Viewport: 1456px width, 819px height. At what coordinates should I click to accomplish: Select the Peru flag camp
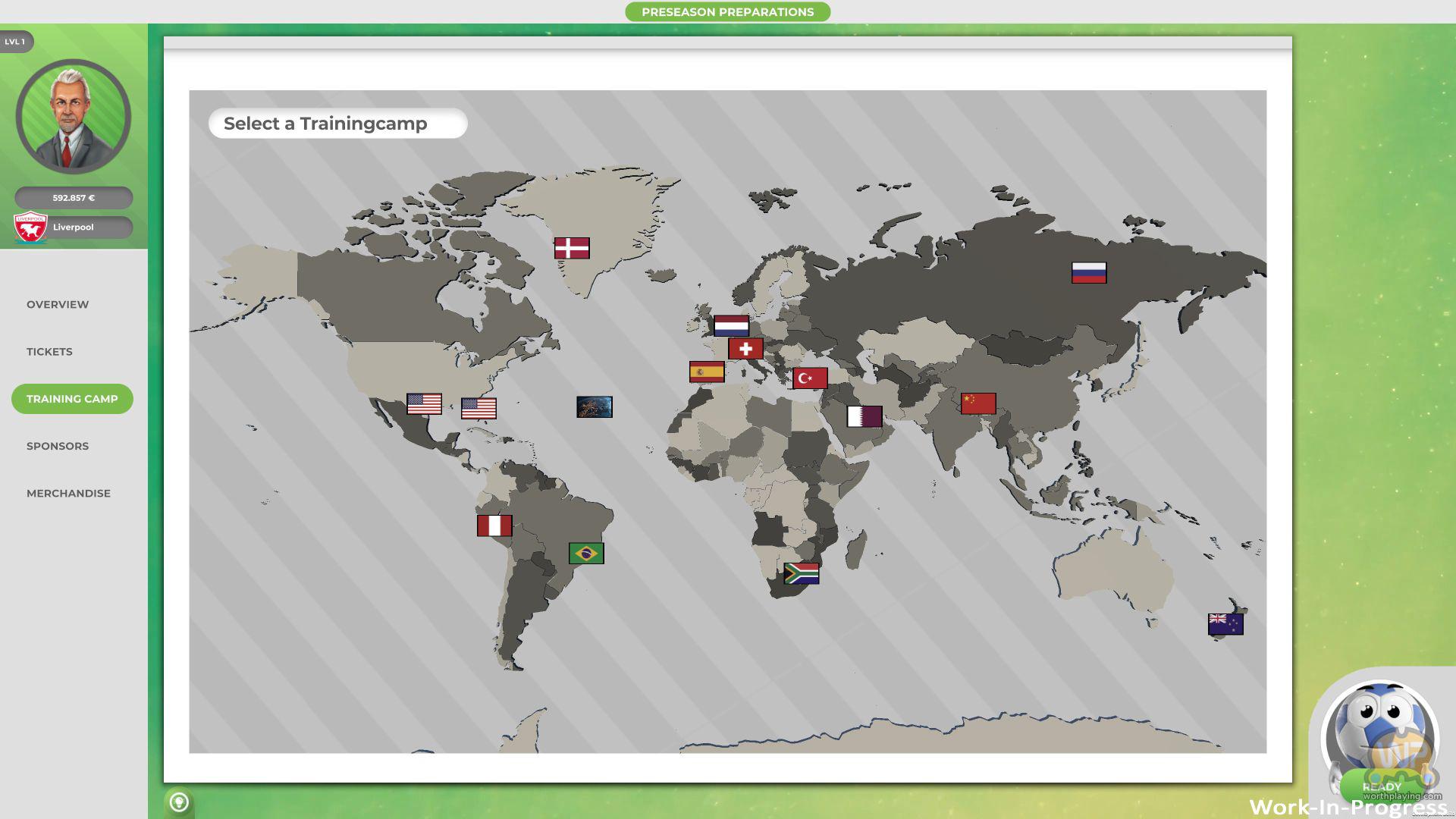tap(494, 526)
